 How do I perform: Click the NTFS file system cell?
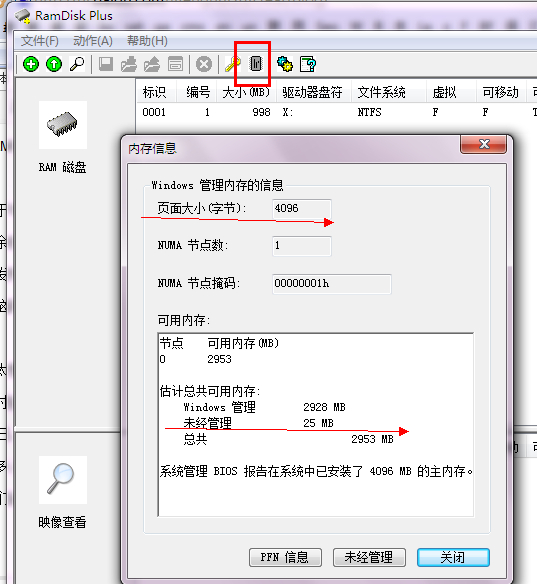point(369,112)
